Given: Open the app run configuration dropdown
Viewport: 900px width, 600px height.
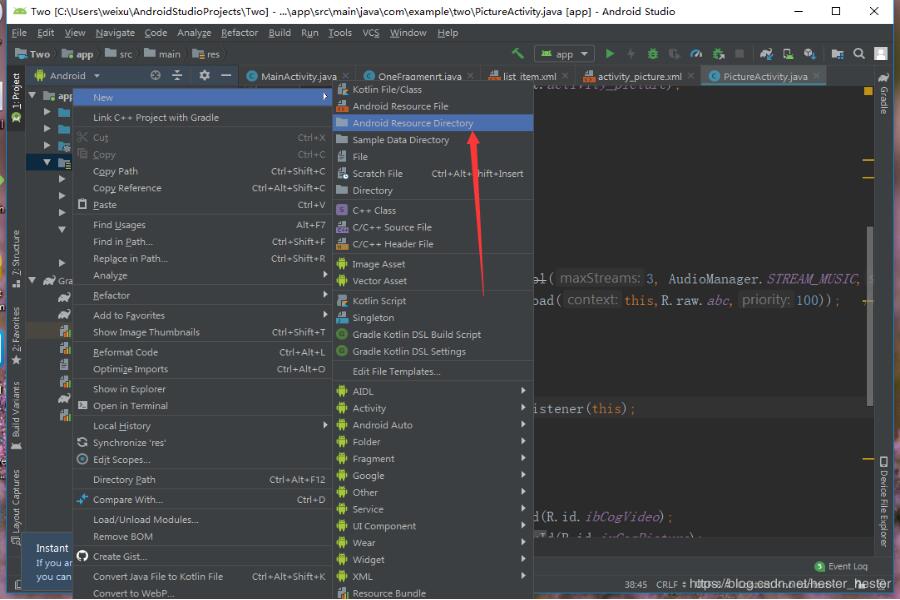Looking at the screenshot, I should pos(564,54).
